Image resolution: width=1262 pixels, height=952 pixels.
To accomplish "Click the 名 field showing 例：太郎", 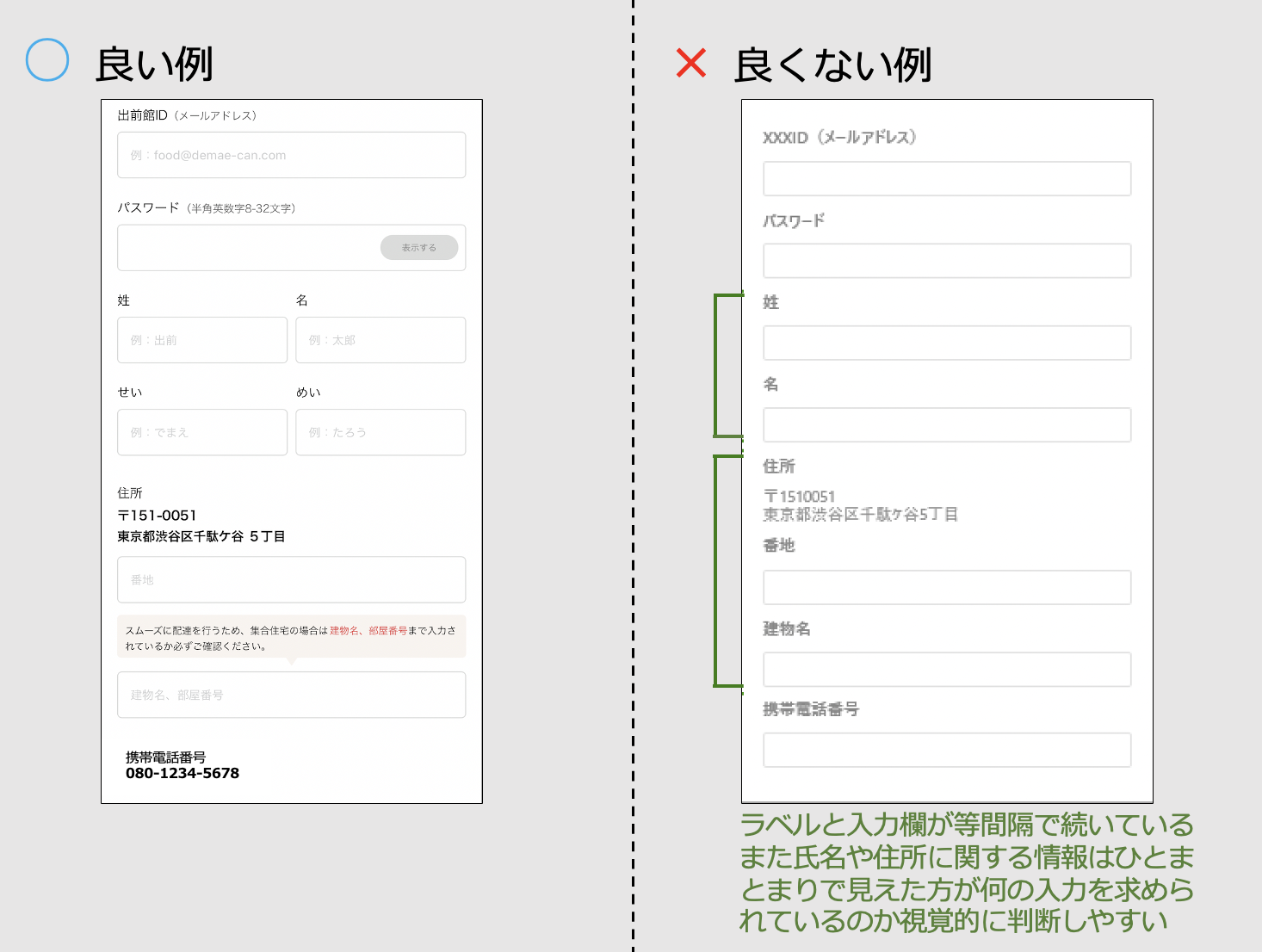I will (380, 339).
